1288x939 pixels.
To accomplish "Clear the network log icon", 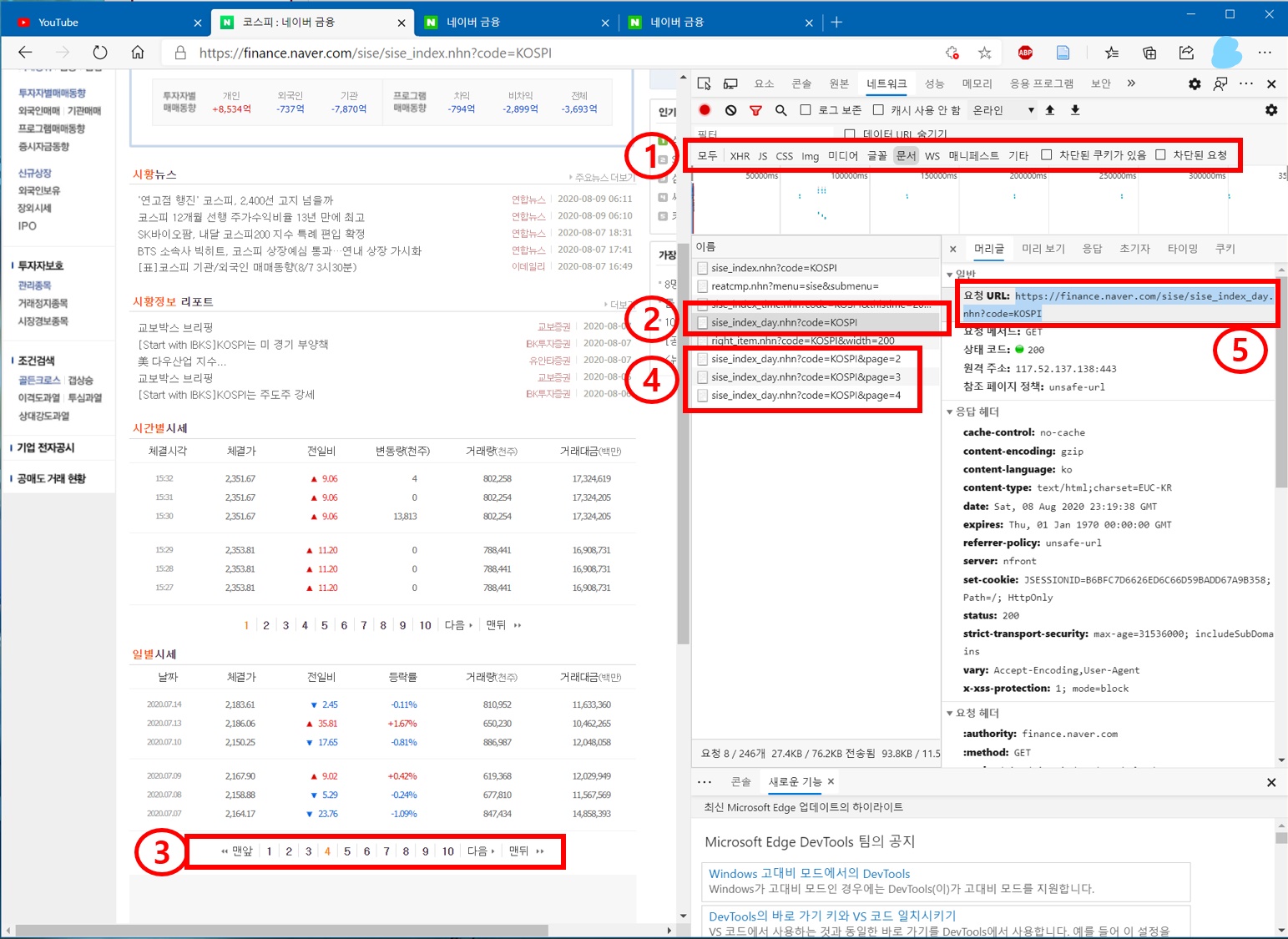I will point(730,110).
